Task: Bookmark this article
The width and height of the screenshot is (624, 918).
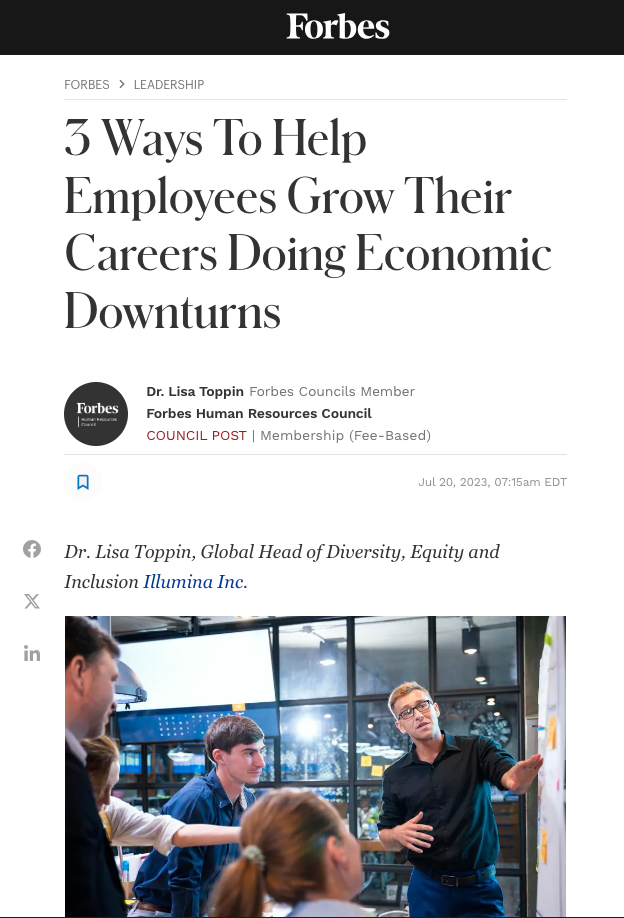Action: coord(83,482)
